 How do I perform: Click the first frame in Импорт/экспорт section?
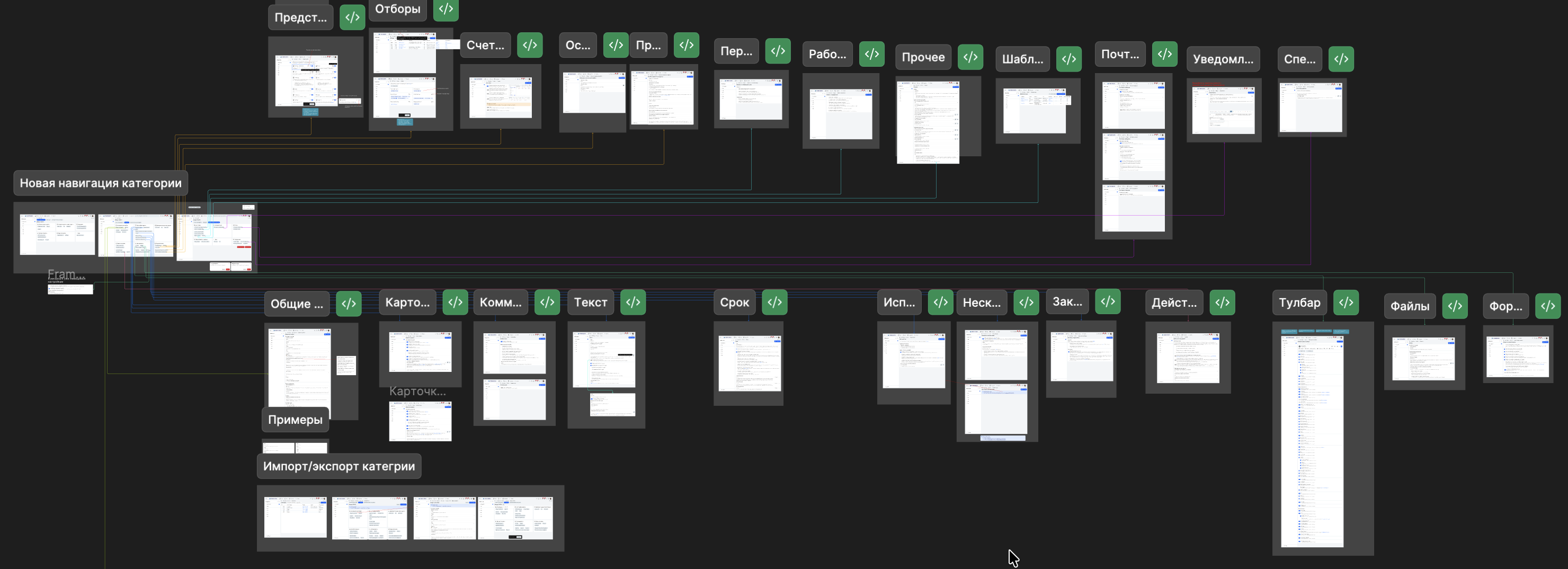[295, 517]
